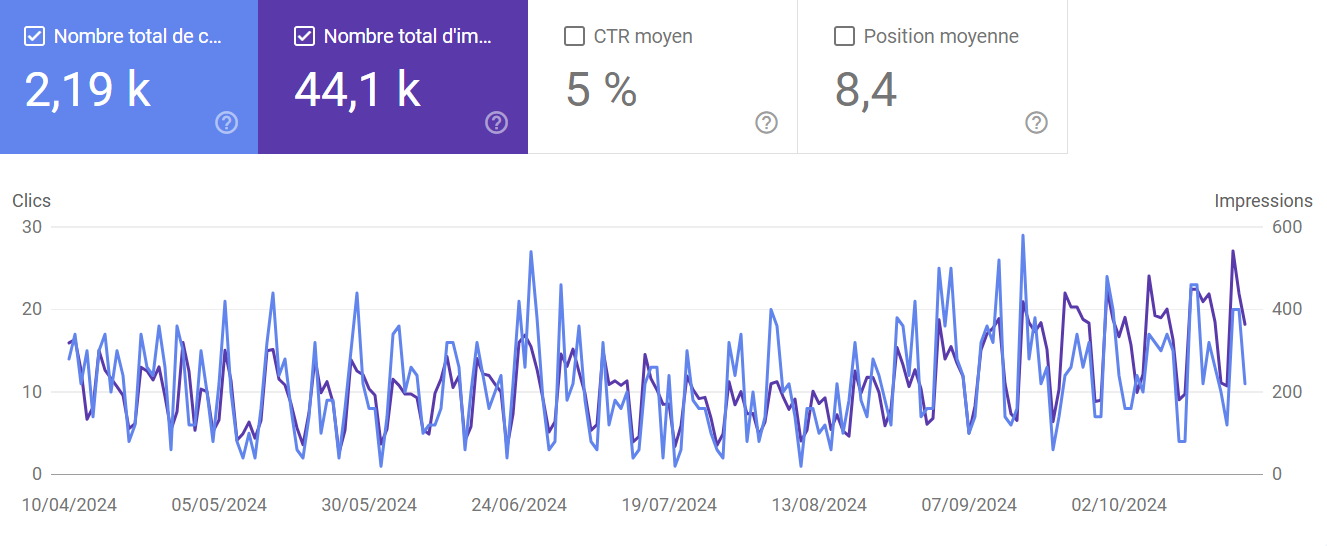1327x546 pixels.
Task: Click help icon on total clicks card
Action: pos(227,123)
